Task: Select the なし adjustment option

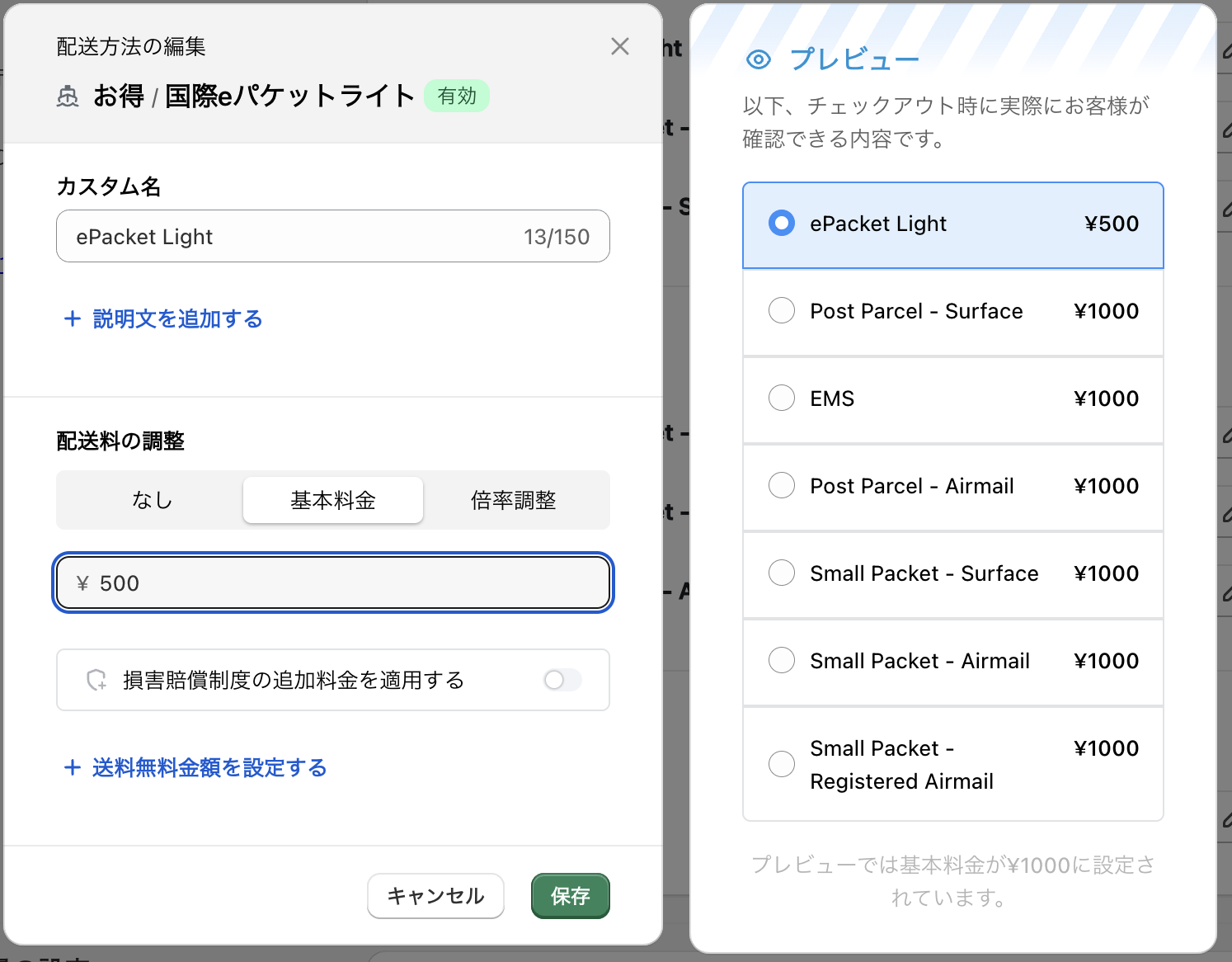Action: tap(151, 499)
